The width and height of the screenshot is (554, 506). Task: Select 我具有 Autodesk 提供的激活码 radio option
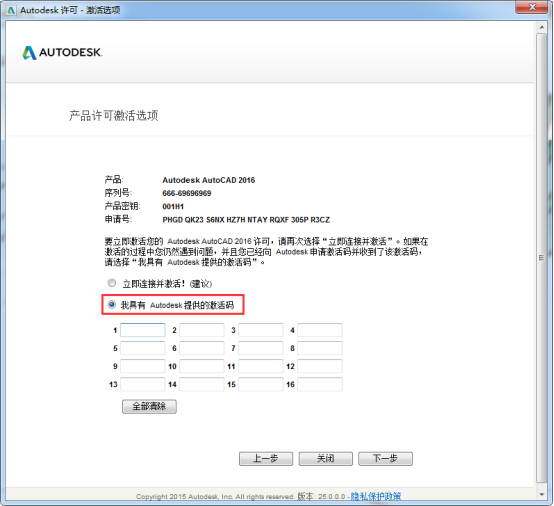click(112, 304)
